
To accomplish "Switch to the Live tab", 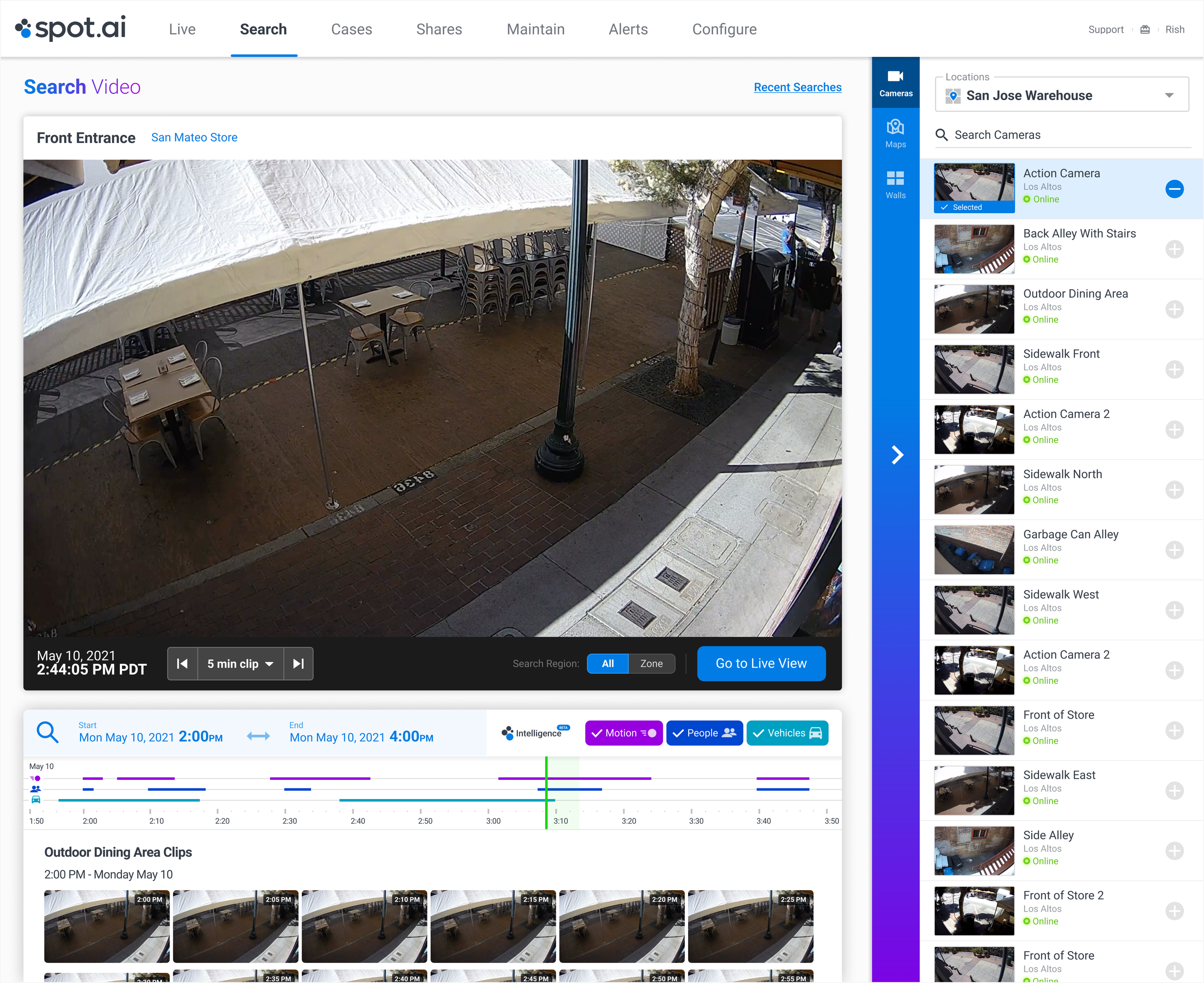I will [182, 29].
